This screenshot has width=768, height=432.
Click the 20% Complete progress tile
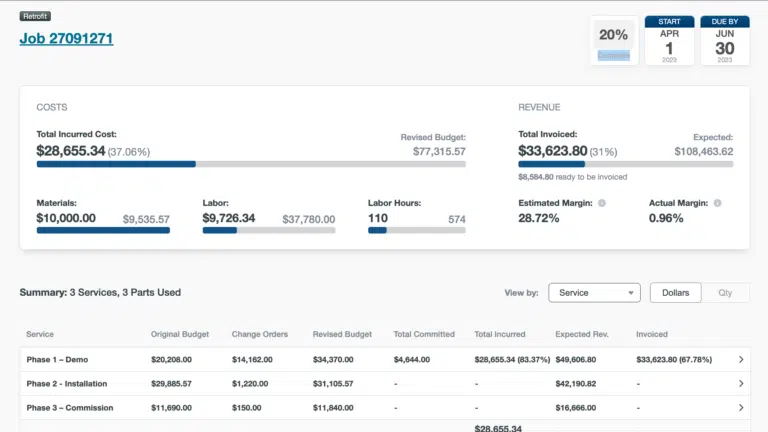coord(613,41)
